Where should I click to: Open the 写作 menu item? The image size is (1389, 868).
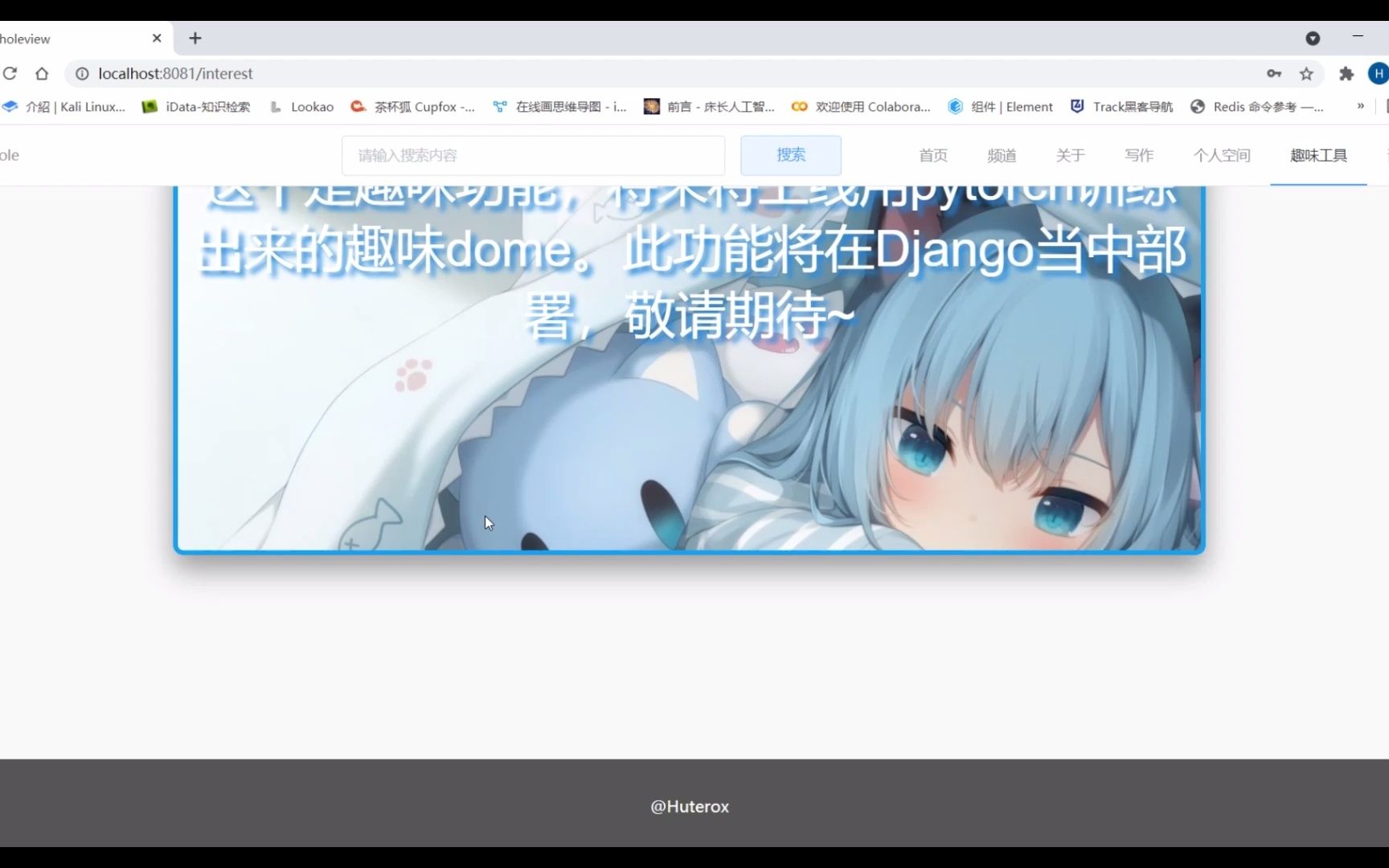point(1139,155)
